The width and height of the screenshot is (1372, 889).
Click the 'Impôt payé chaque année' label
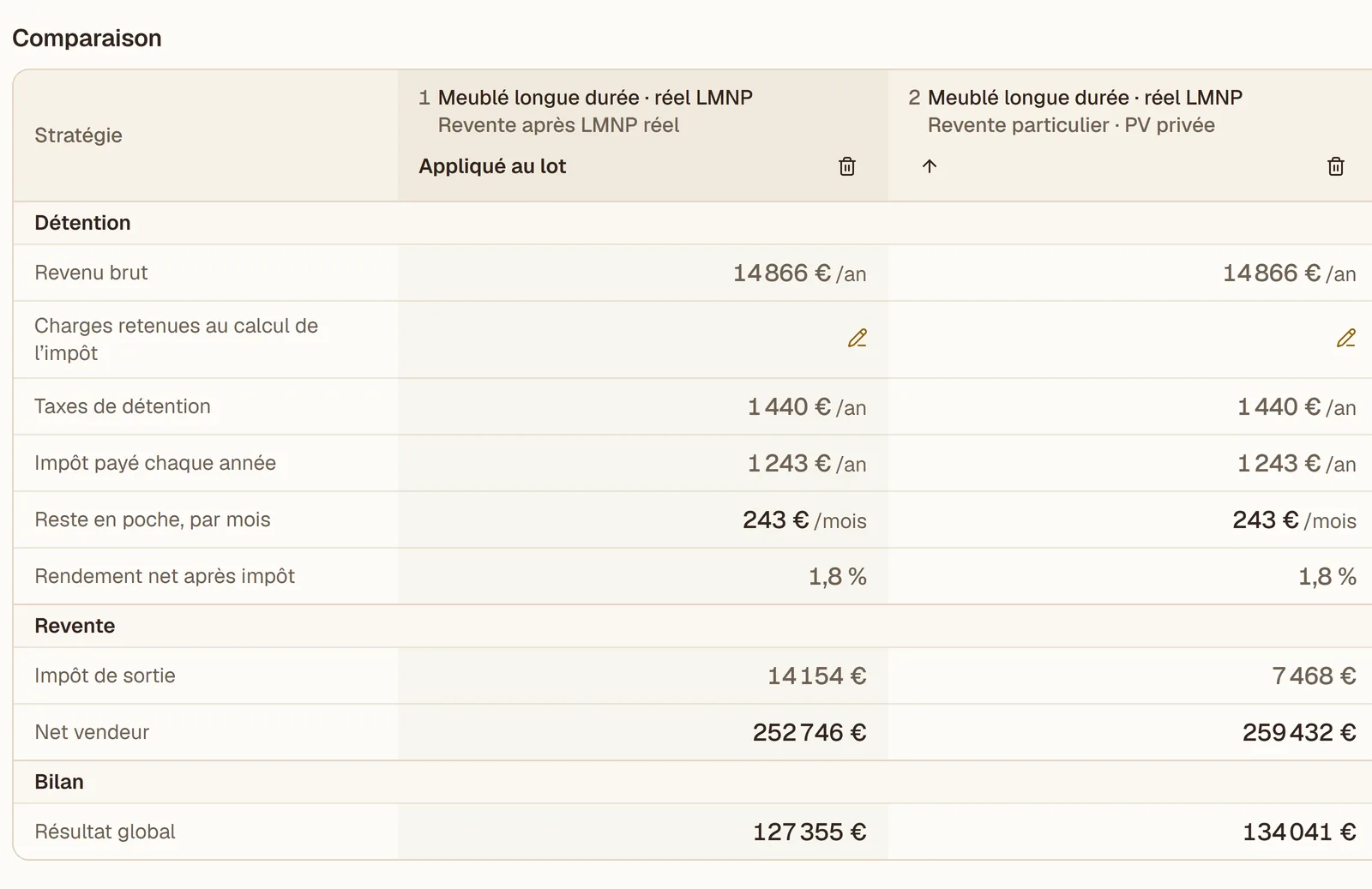click(x=155, y=463)
